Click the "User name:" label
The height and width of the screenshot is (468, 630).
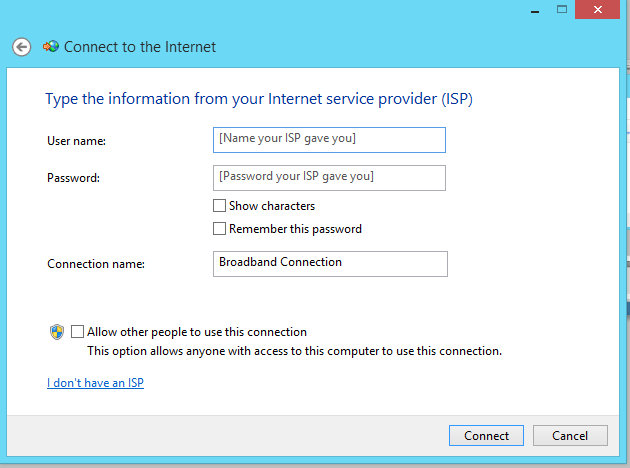76,141
